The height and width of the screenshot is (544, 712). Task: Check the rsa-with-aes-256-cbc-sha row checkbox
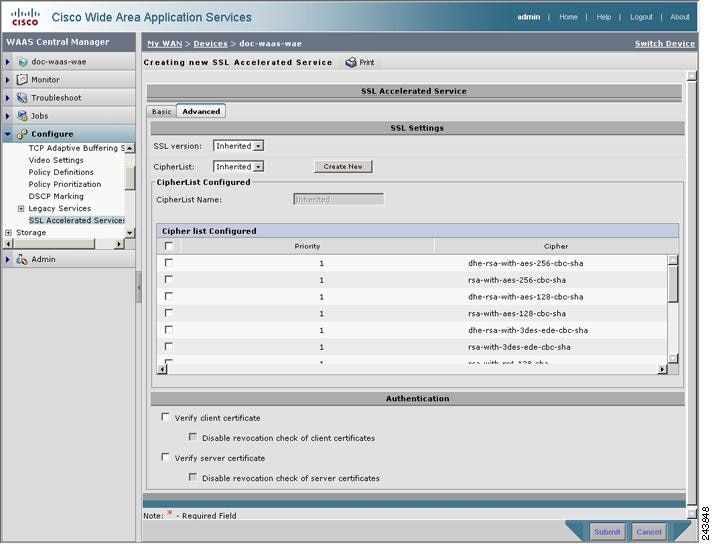click(168, 279)
